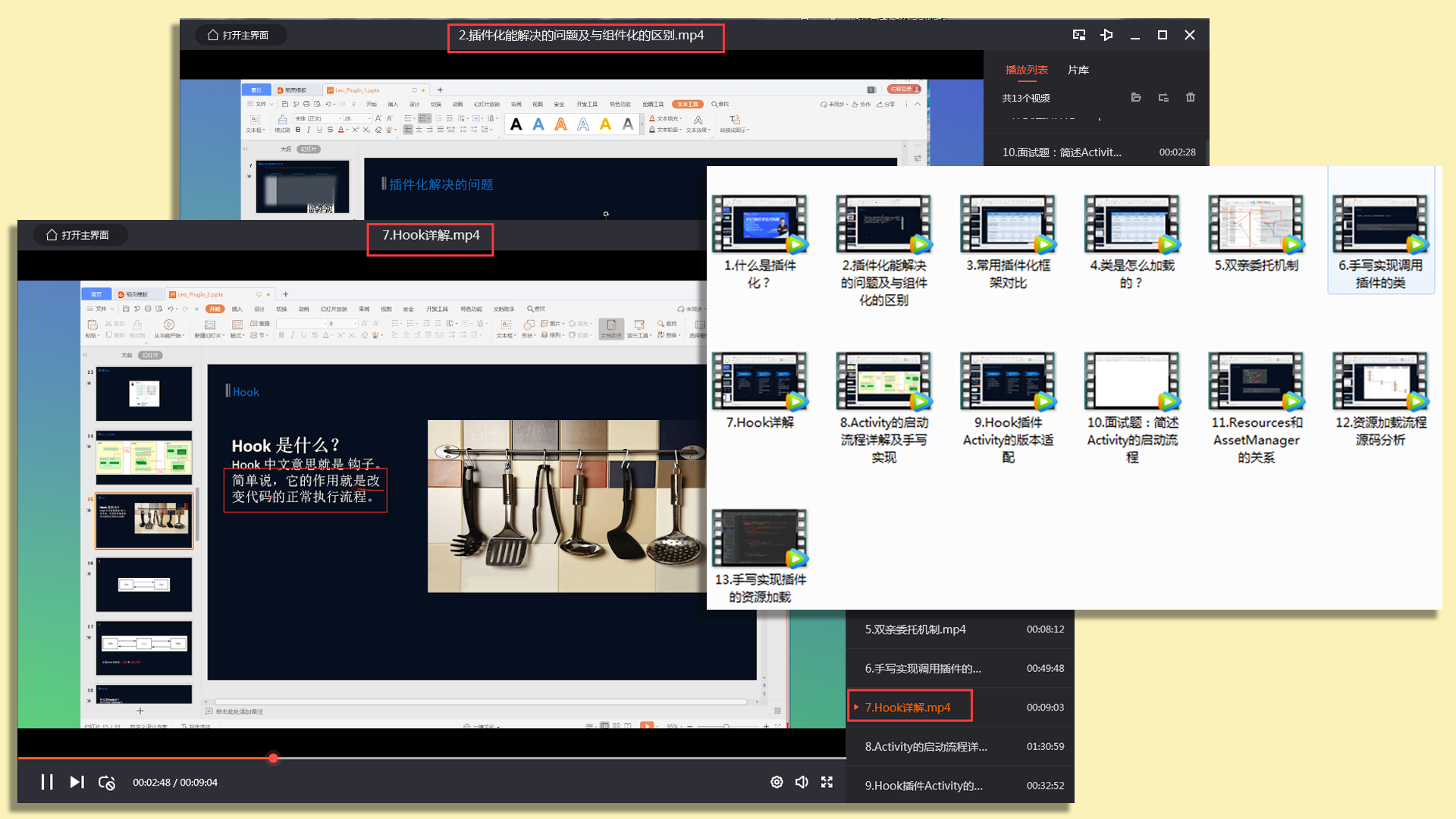Click duration 01:30:59 of item 8
The image size is (1456, 819).
point(1045,746)
